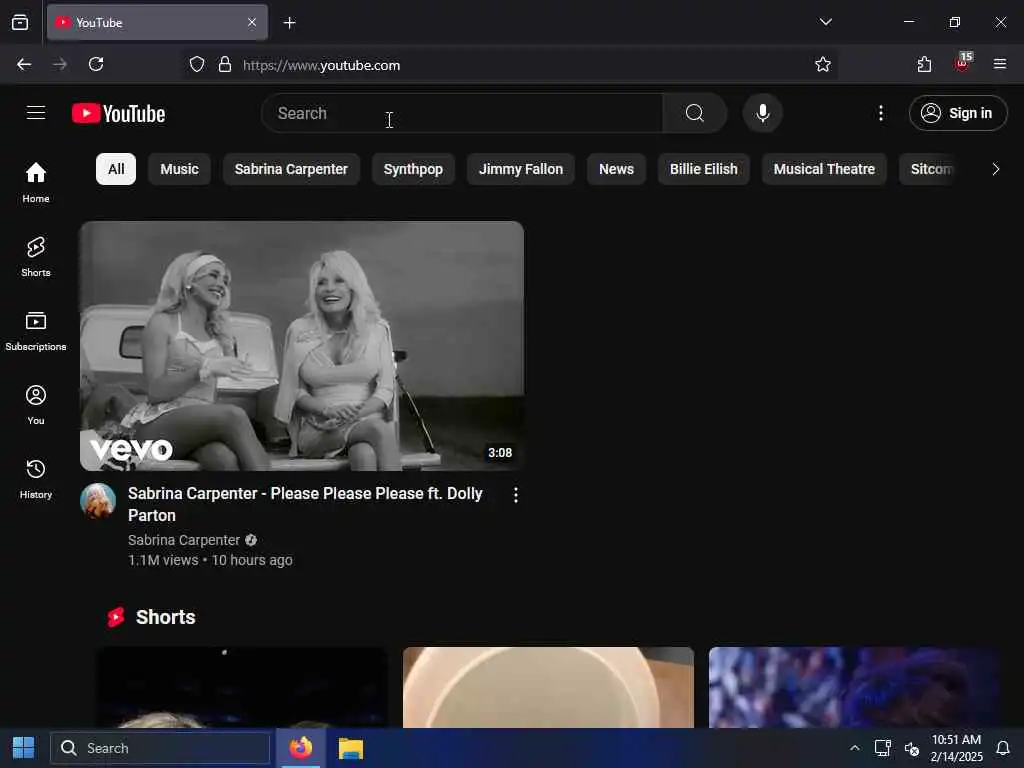Select the News filter chip

point(616,169)
